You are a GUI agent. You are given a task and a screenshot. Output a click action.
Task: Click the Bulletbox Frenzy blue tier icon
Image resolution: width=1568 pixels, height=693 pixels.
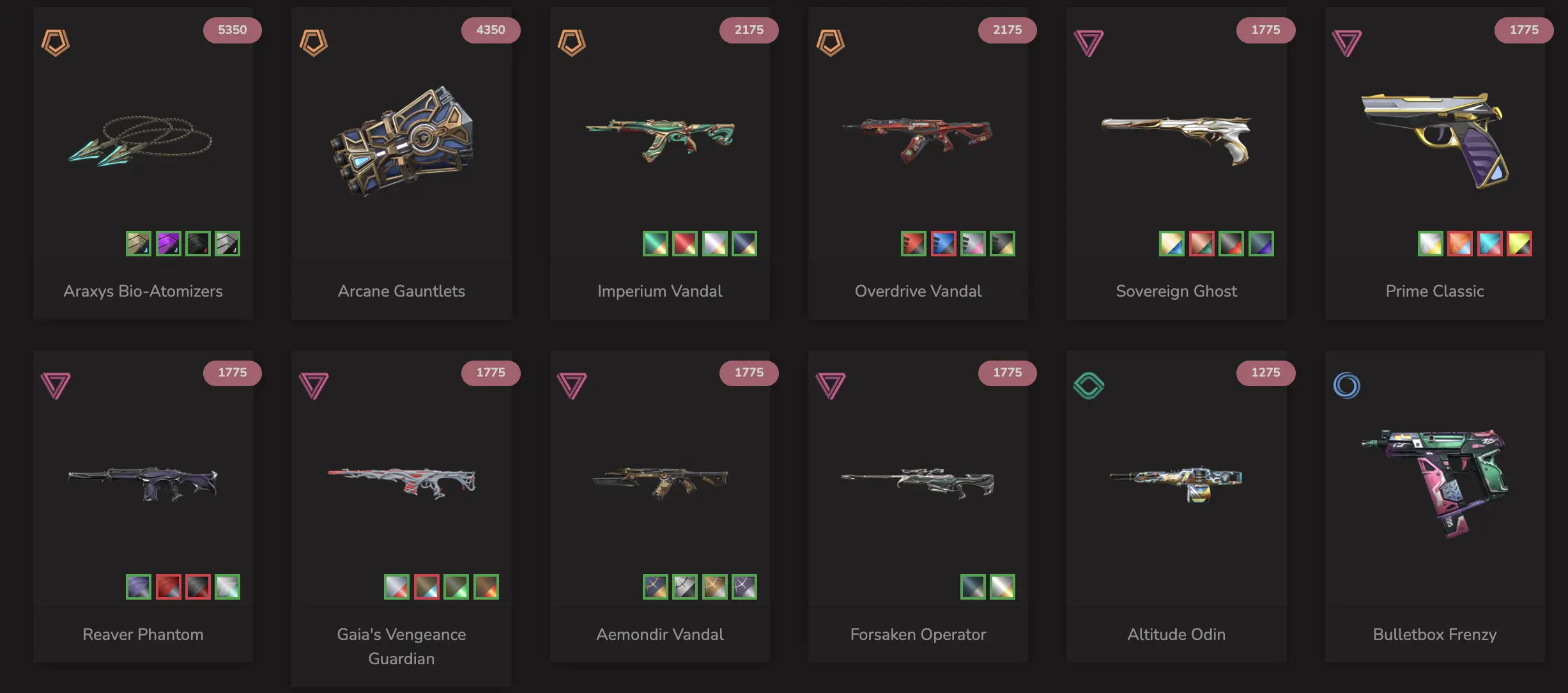coord(1347,386)
